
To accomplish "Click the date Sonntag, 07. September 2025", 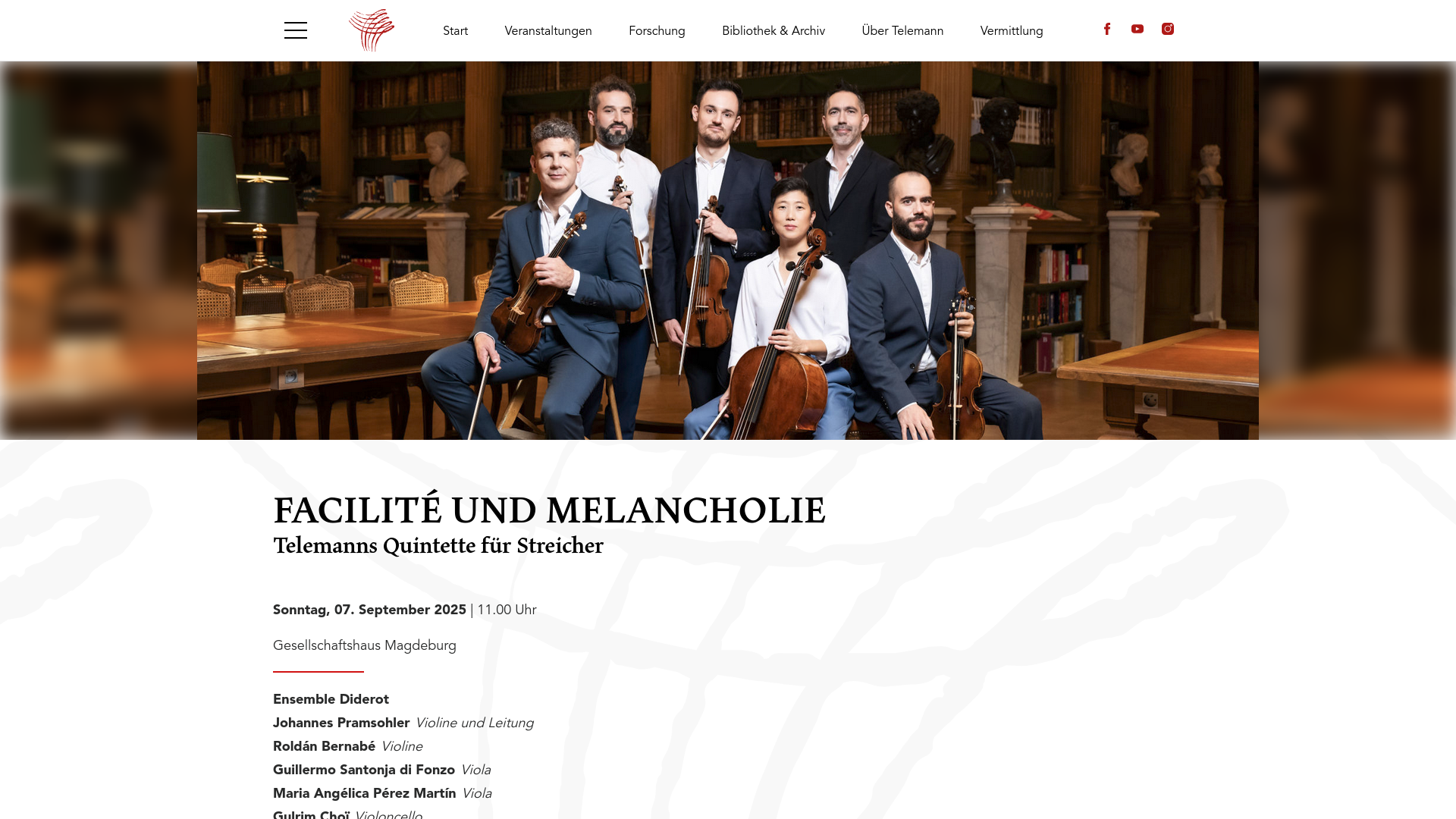I will pos(369,610).
